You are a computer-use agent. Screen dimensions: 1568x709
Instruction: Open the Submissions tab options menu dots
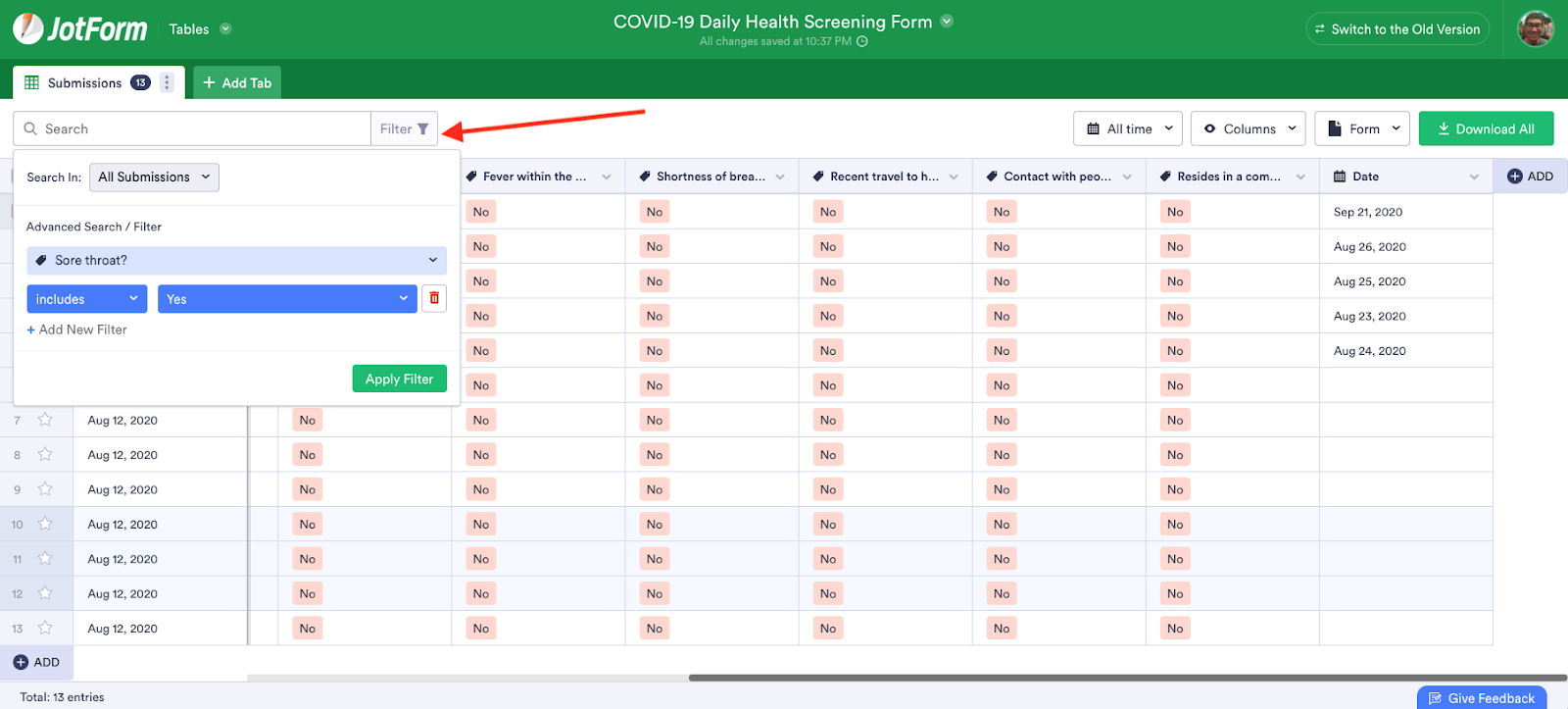coord(168,83)
